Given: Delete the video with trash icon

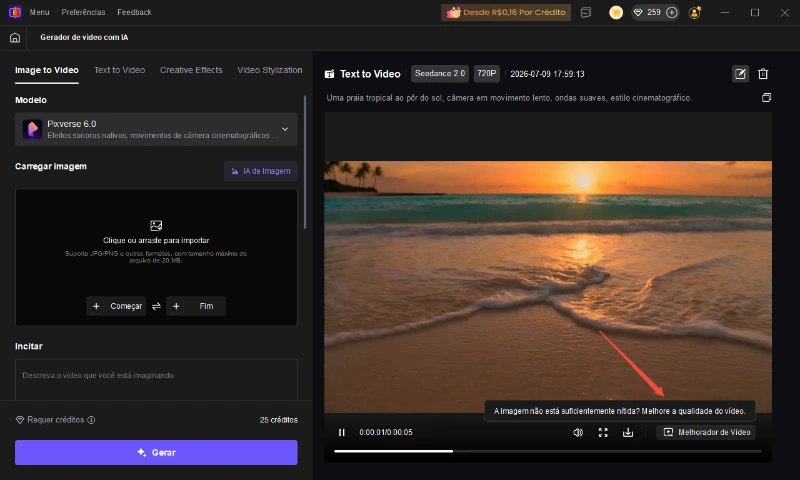Looking at the screenshot, I should click(763, 74).
